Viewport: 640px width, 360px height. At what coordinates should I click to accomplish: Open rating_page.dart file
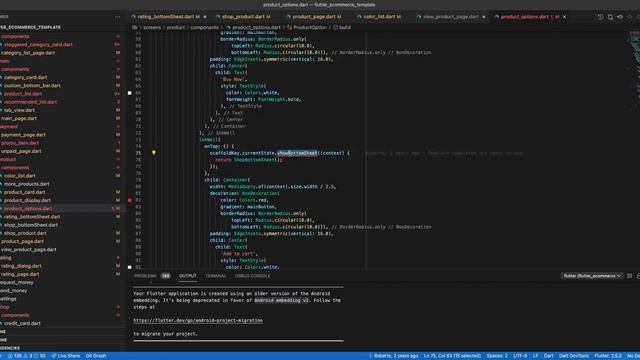pos(20,274)
